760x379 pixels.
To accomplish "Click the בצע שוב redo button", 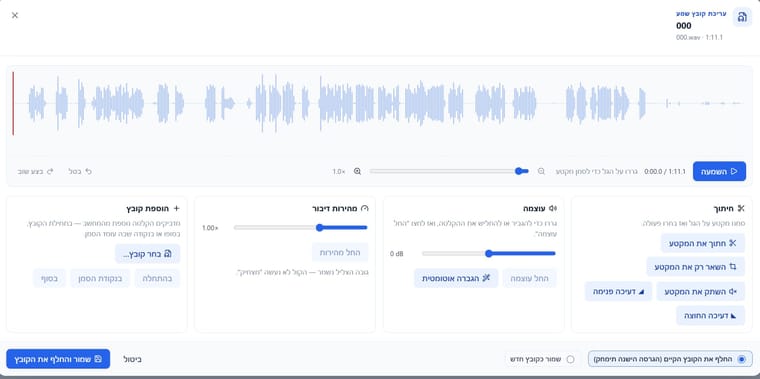I will pos(35,171).
